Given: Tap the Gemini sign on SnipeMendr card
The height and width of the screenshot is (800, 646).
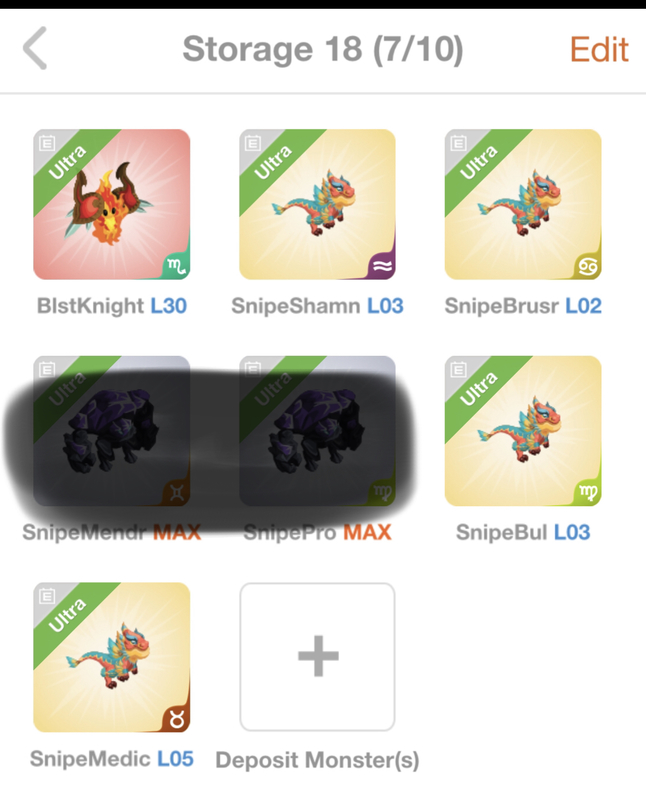Looking at the screenshot, I should pos(177,492).
